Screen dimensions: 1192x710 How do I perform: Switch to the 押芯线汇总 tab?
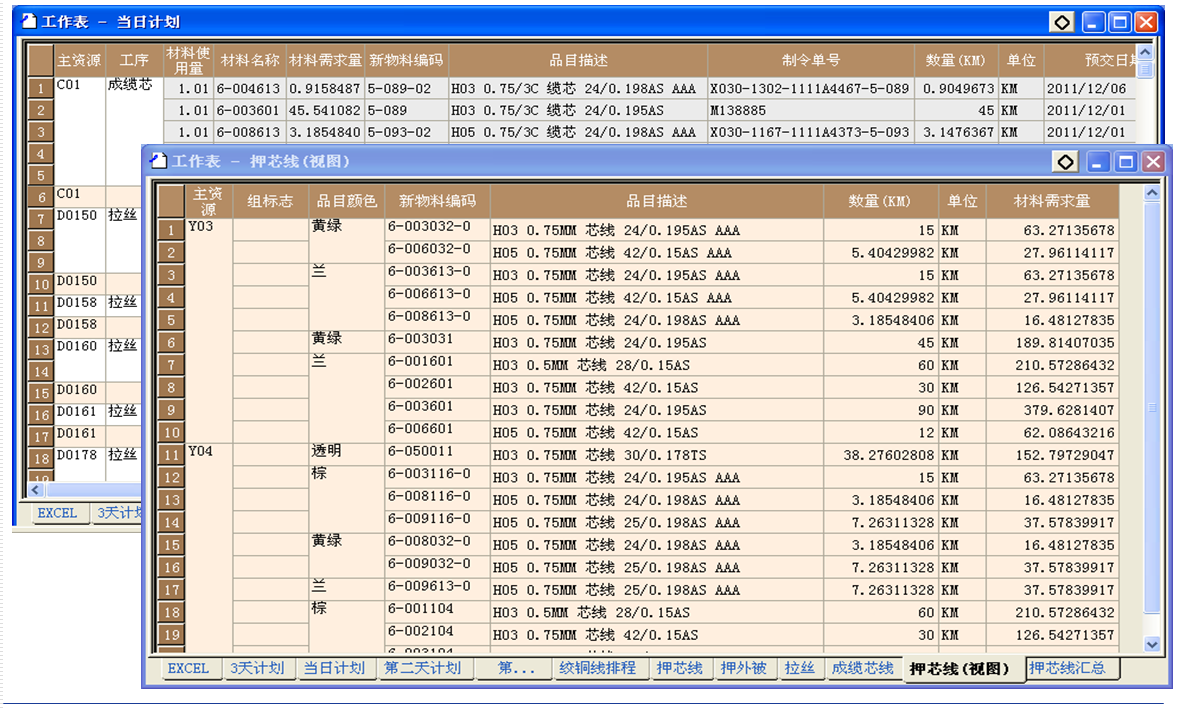[1067, 668]
